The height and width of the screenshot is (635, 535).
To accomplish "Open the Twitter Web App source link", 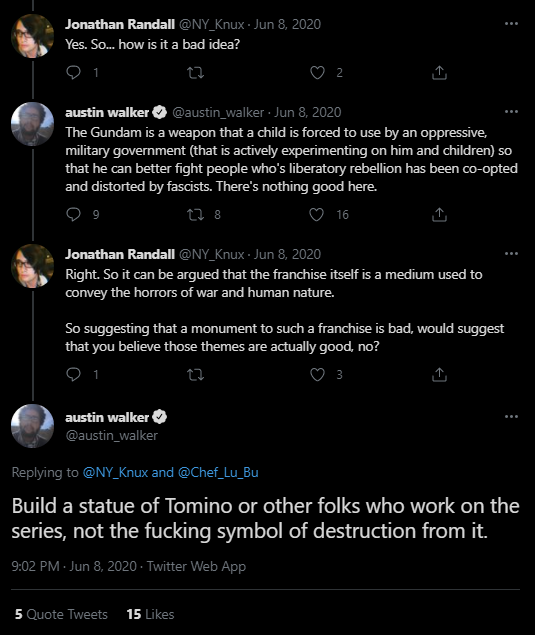I will click(196, 566).
